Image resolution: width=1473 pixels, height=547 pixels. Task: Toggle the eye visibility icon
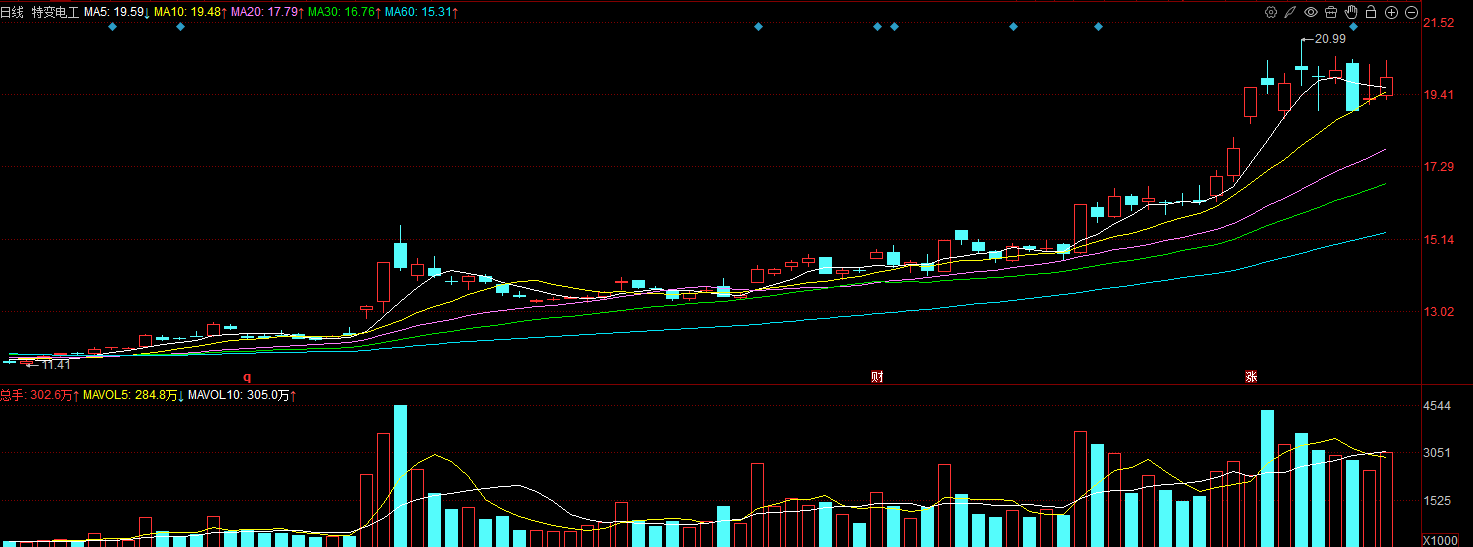1311,12
